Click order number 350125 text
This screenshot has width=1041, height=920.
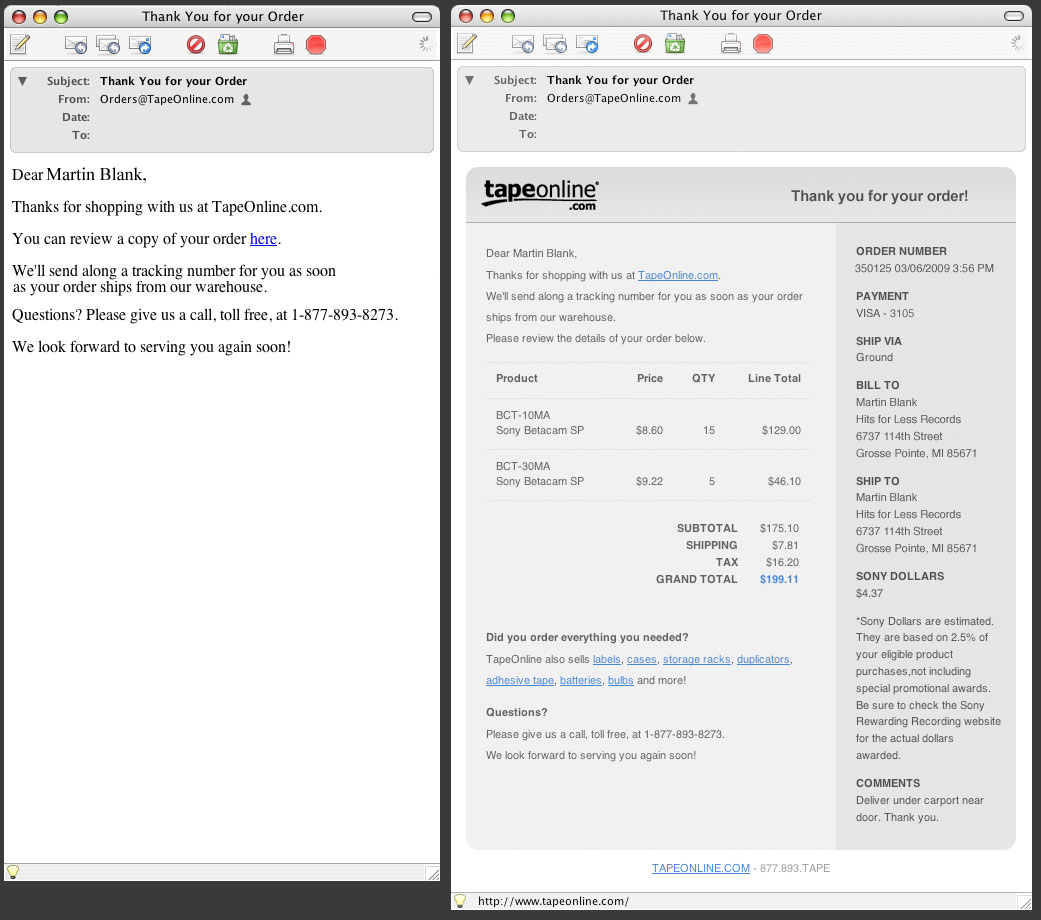pyautogui.click(x=872, y=269)
